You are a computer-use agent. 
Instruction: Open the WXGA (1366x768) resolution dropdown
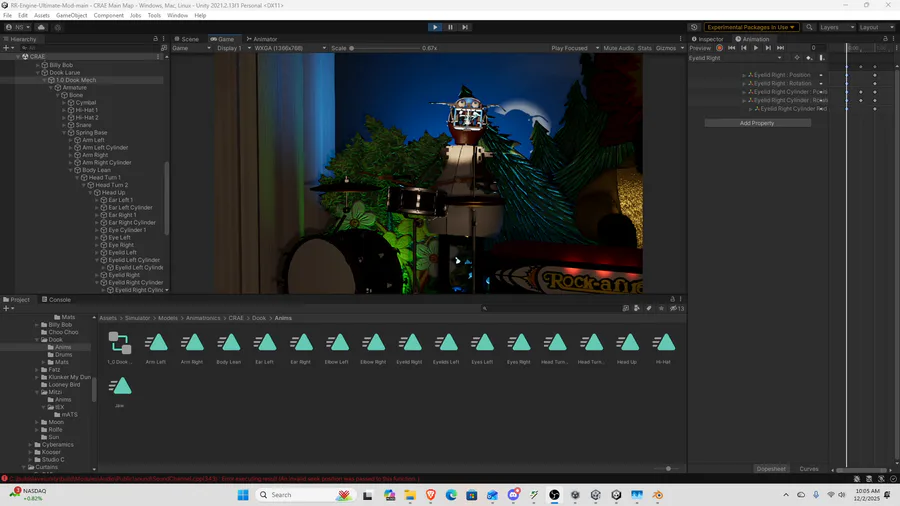pyautogui.click(x=290, y=48)
